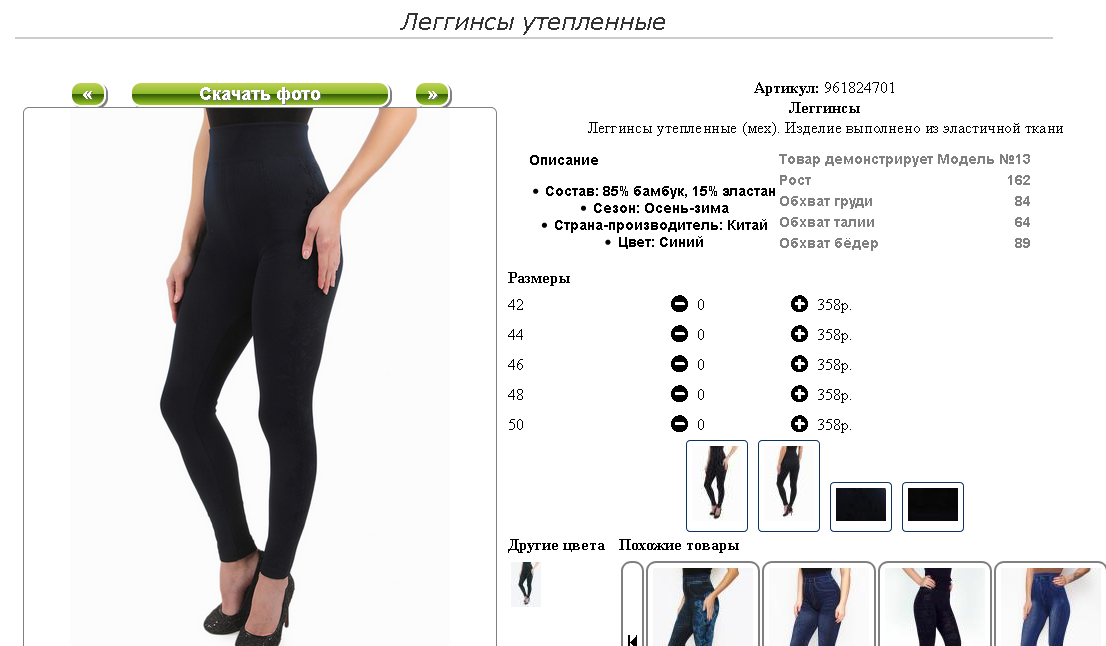Increase quantity for size 46
This screenshot has width=1106, height=646.
pos(799,364)
